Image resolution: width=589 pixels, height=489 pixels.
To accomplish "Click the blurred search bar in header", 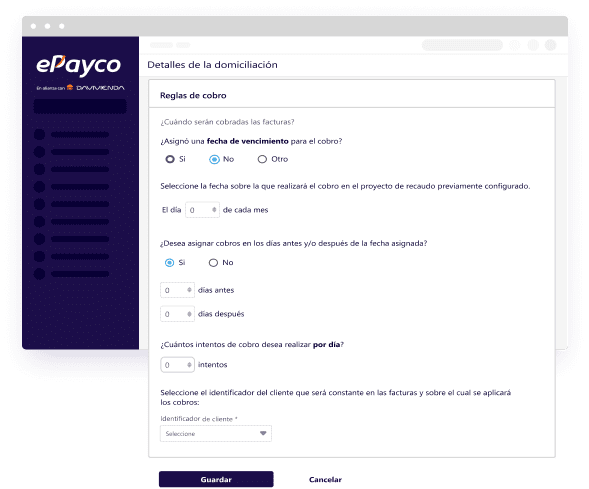I will (462, 45).
